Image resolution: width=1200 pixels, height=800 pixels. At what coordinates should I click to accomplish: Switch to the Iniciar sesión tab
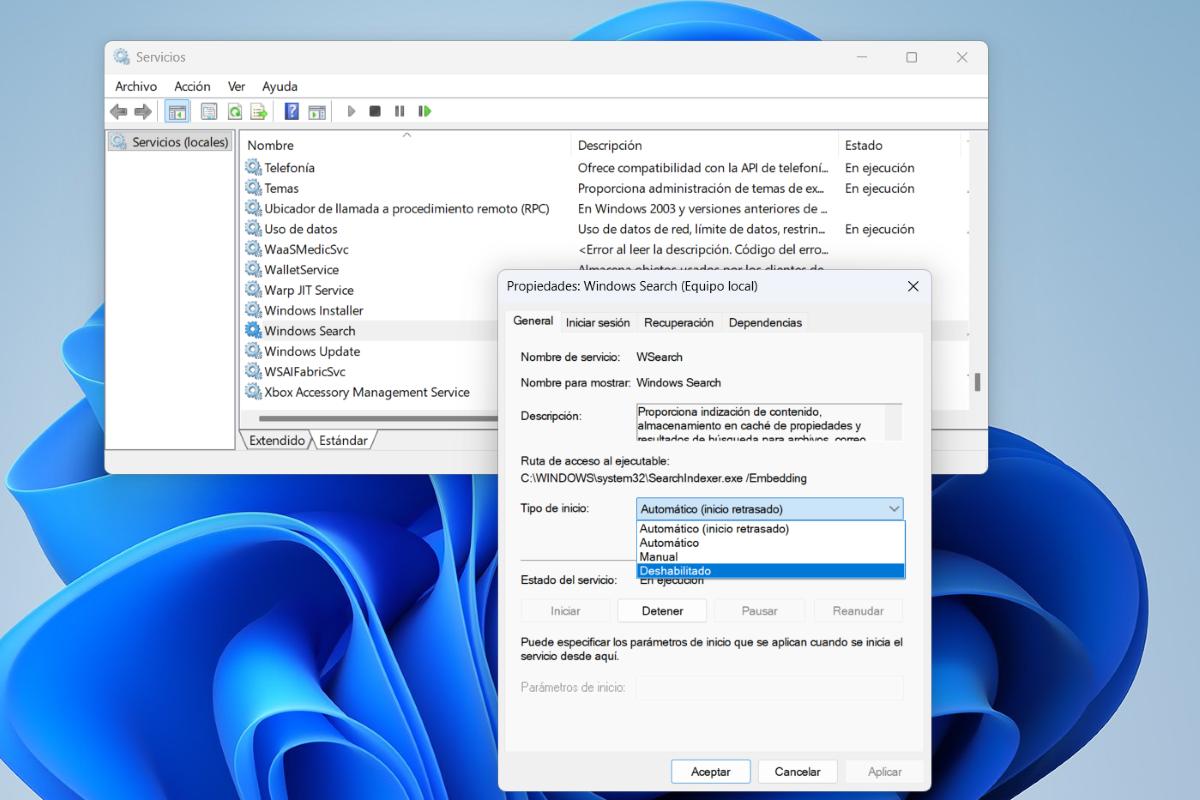[x=598, y=322]
